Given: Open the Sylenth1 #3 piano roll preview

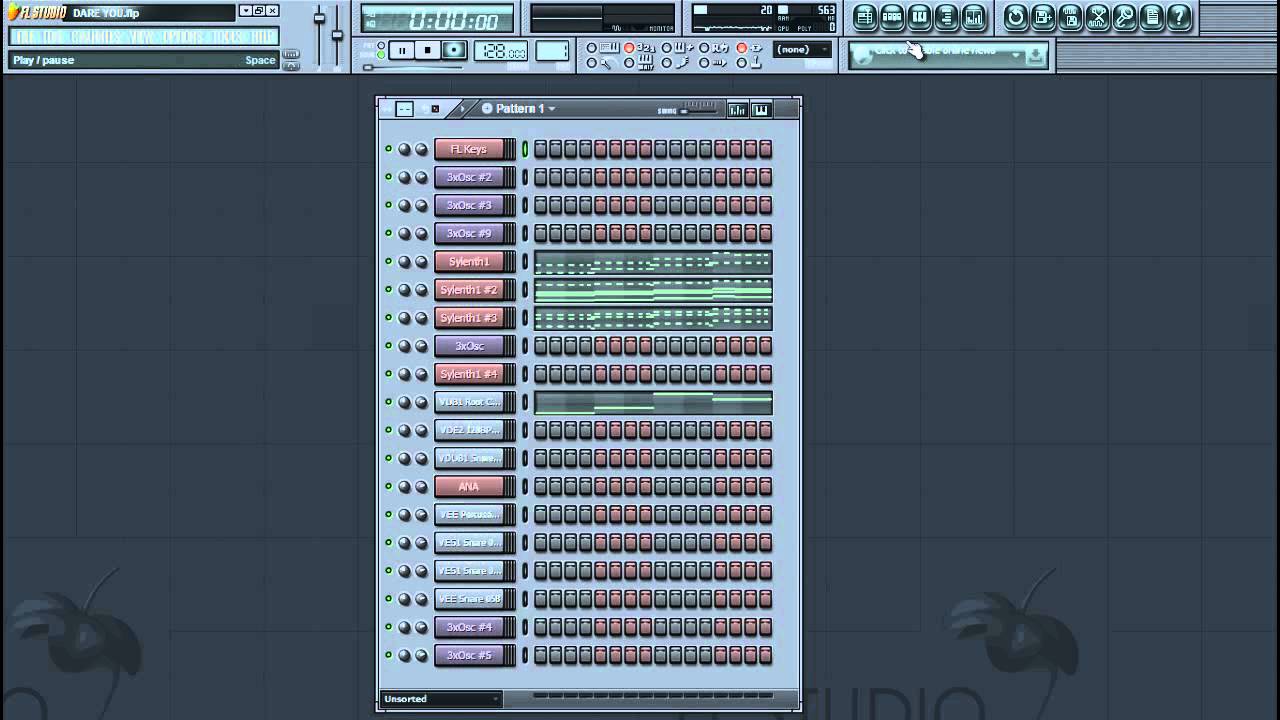Looking at the screenshot, I should pos(653,318).
